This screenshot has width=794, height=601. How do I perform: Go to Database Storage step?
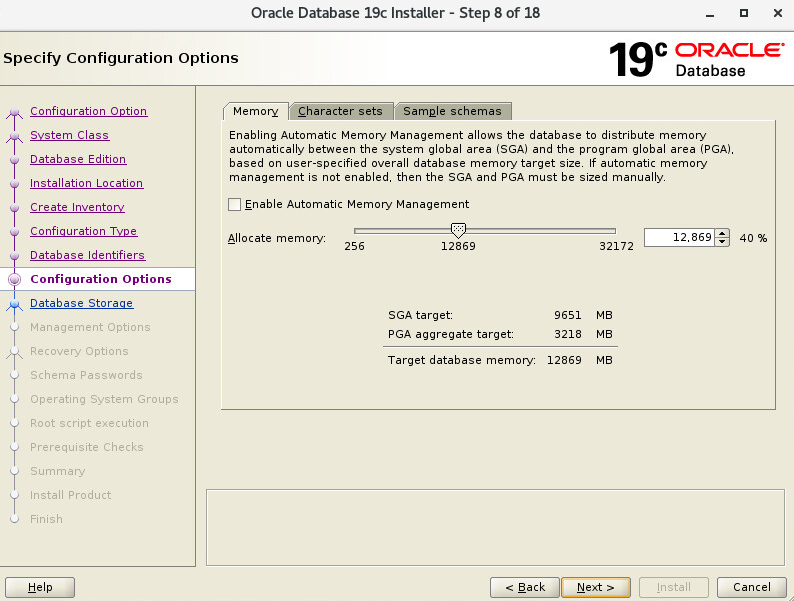82,303
